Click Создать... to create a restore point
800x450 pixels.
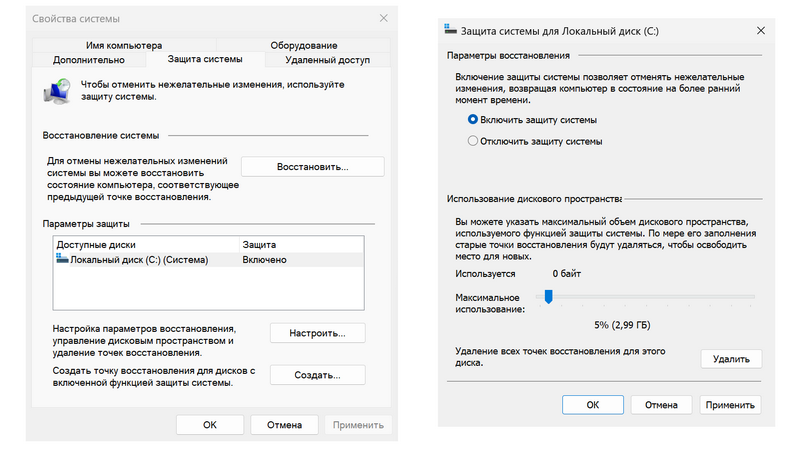click(317, 375)
